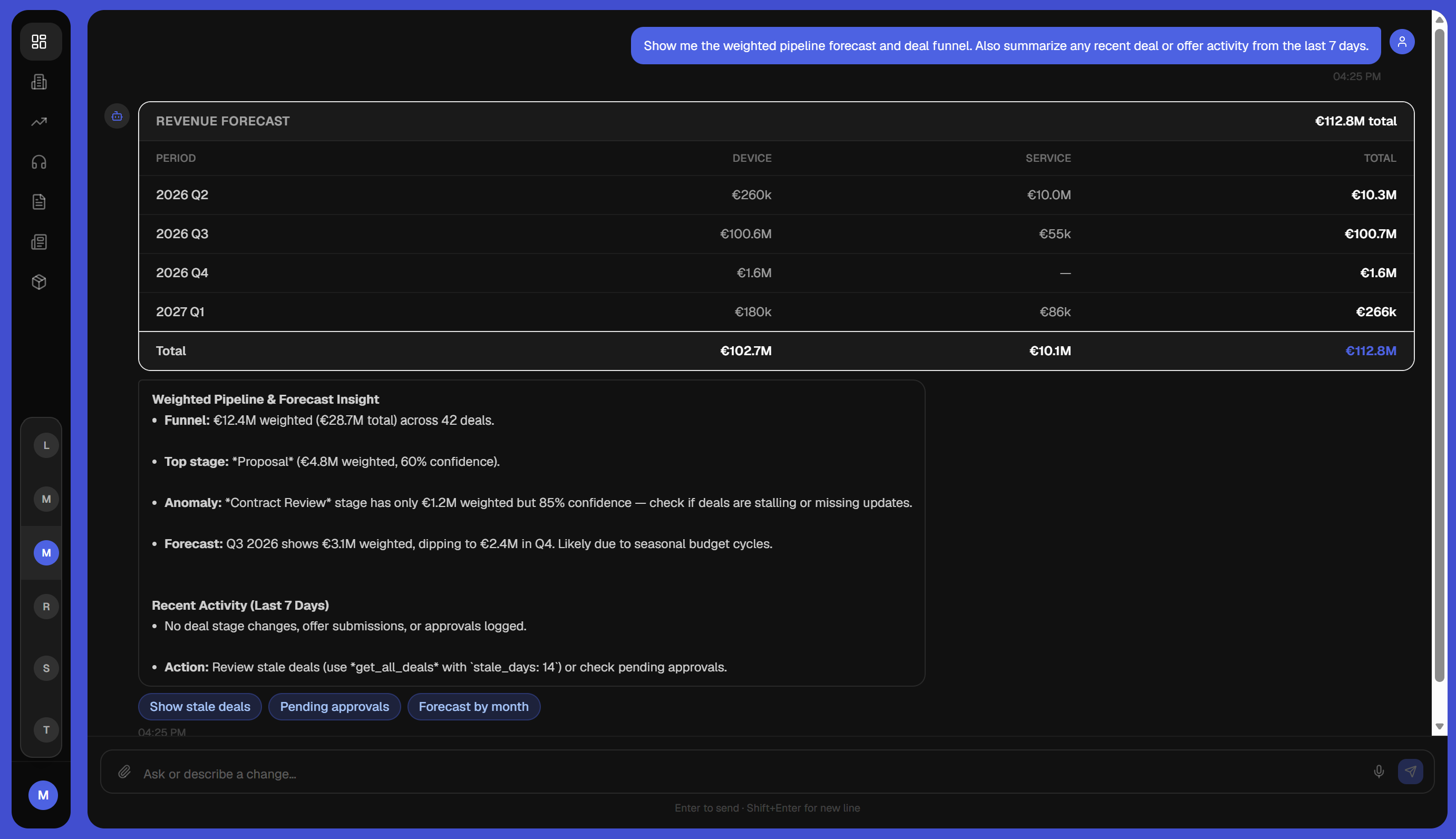Click the €100.7M total for 2026 Q3
1456x839 pixels.
tap(1370, 234)
